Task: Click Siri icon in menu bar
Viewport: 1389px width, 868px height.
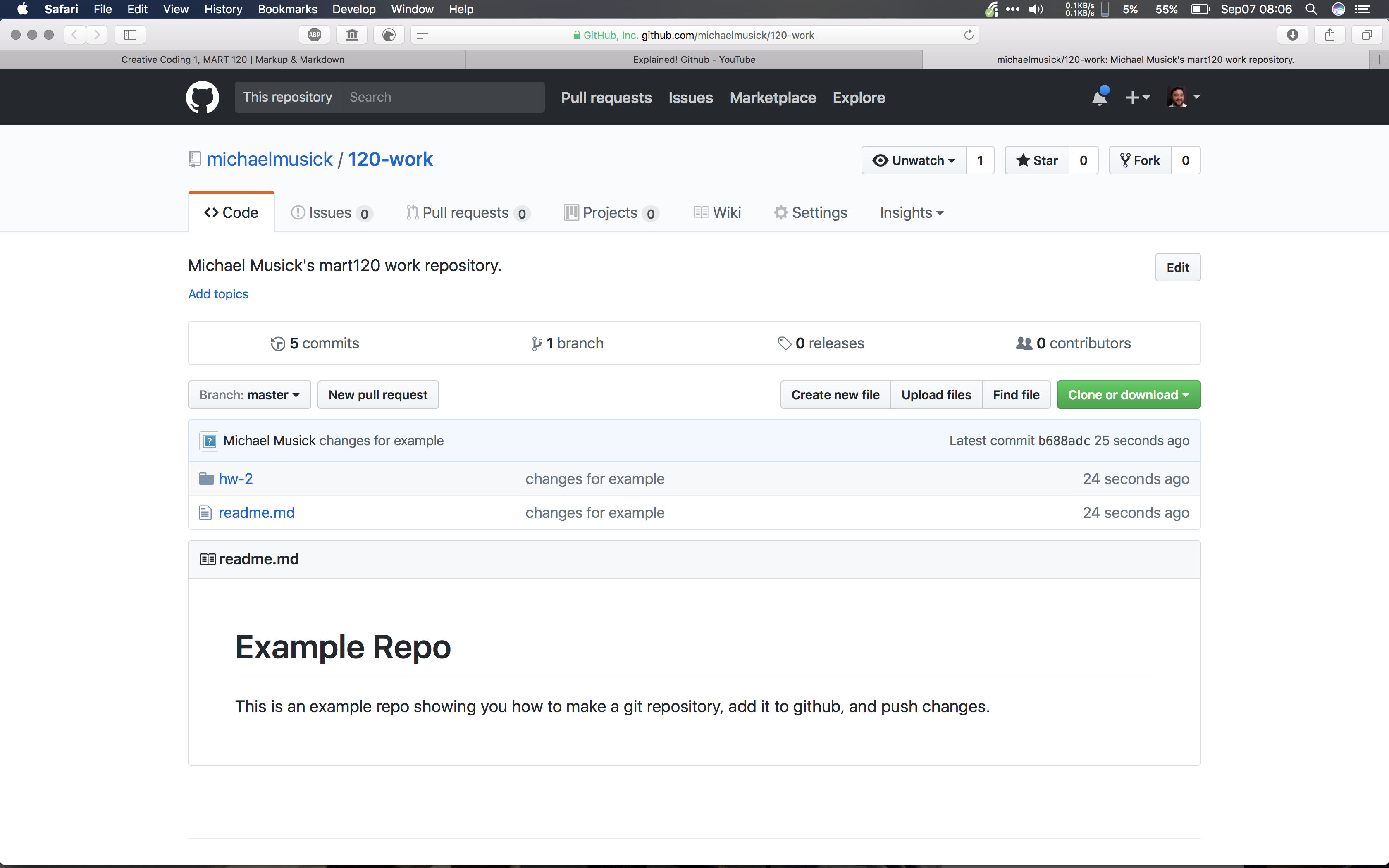Action: coord(1339,9)
